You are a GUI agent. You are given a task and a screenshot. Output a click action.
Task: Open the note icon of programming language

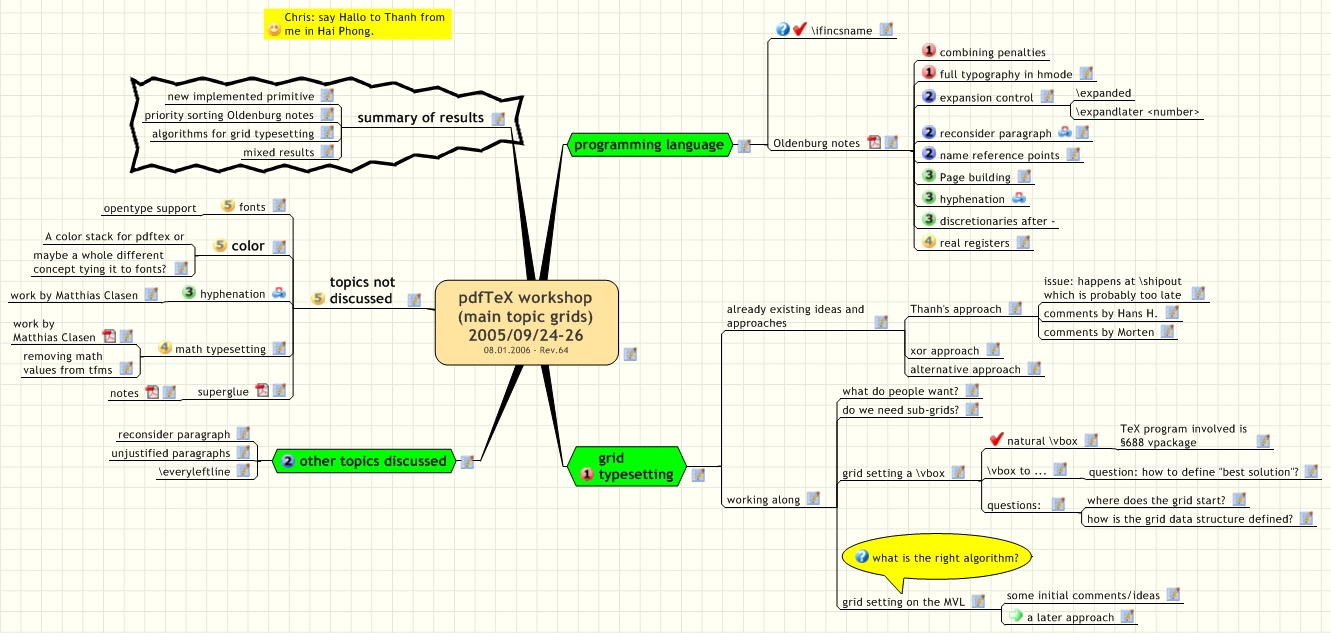point(744,145)
